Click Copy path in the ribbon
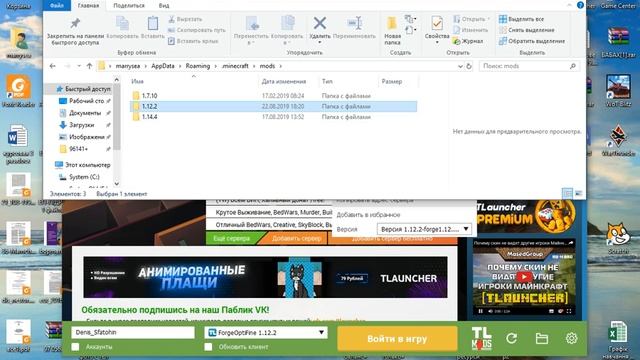Image resolution: width=640 pixels, height=360 pixels. pyautogui.click(x=197, y=30)
